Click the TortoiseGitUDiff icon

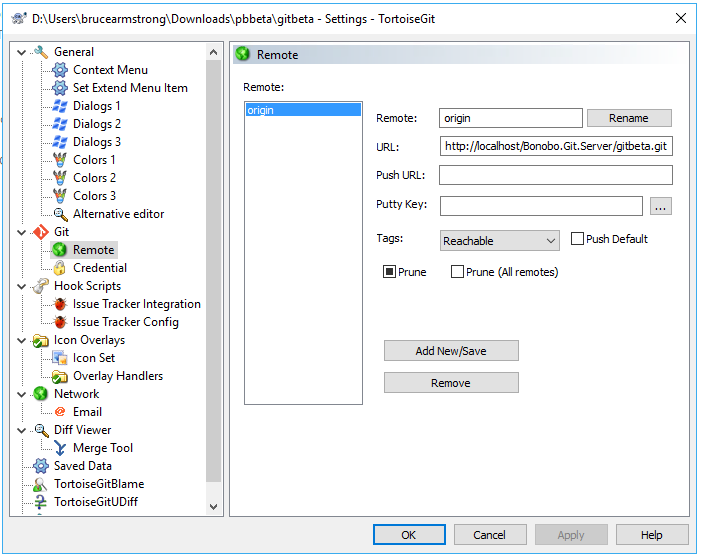(41, 502)
